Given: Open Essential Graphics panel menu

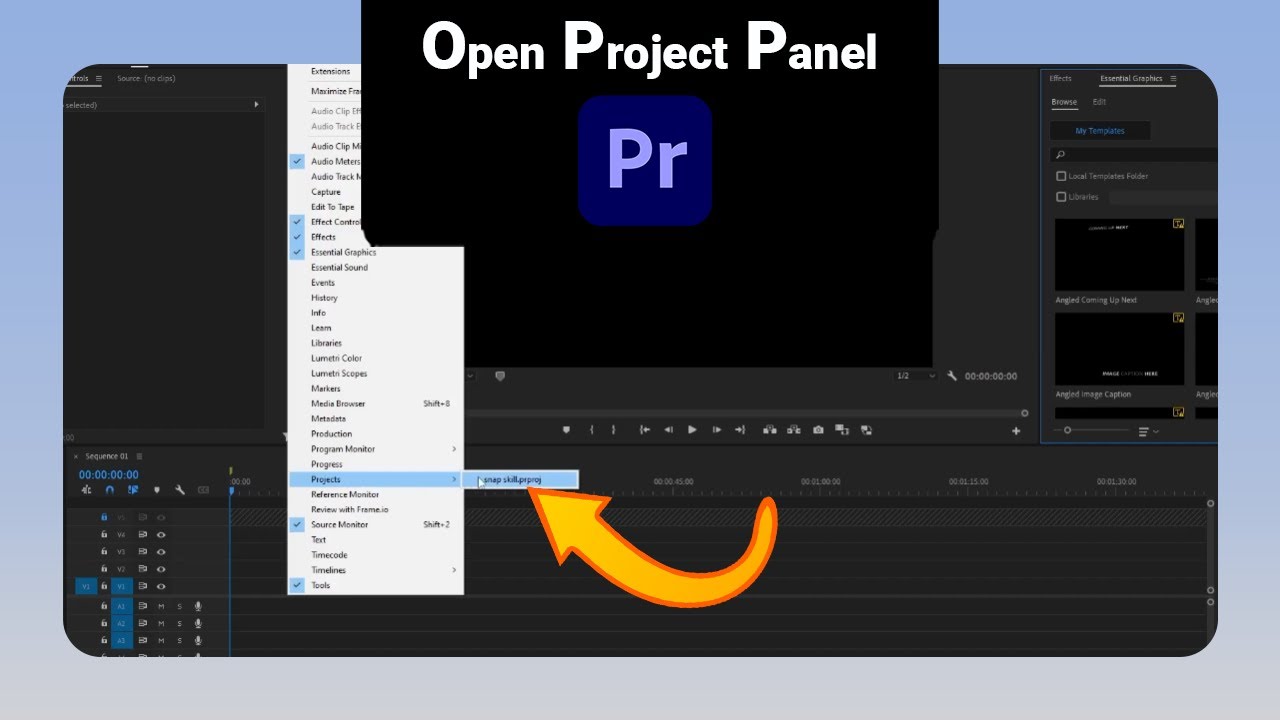Looking at the screenshot, I should tap(1173, 78).
